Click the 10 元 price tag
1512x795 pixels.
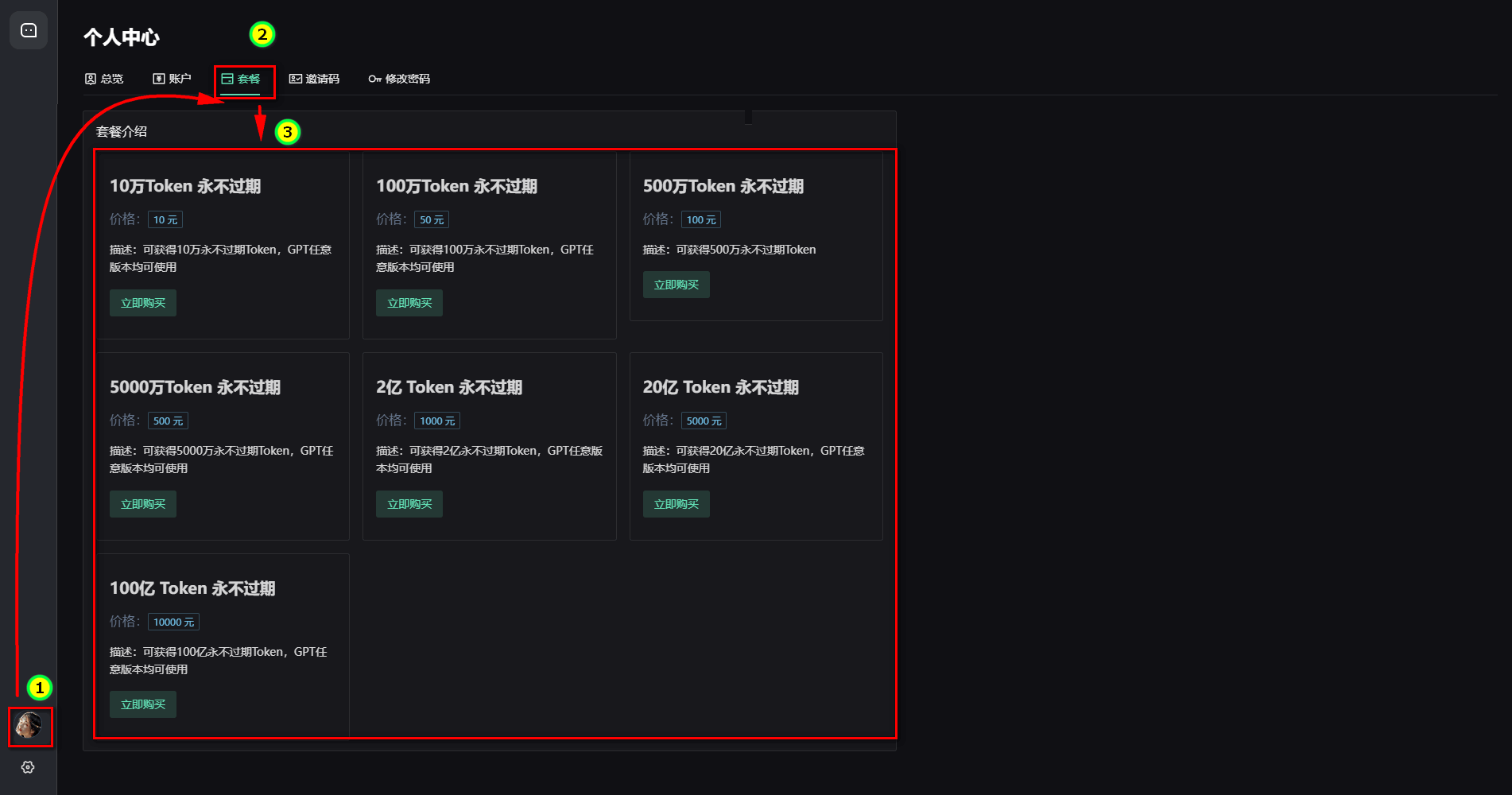(165, 220)
